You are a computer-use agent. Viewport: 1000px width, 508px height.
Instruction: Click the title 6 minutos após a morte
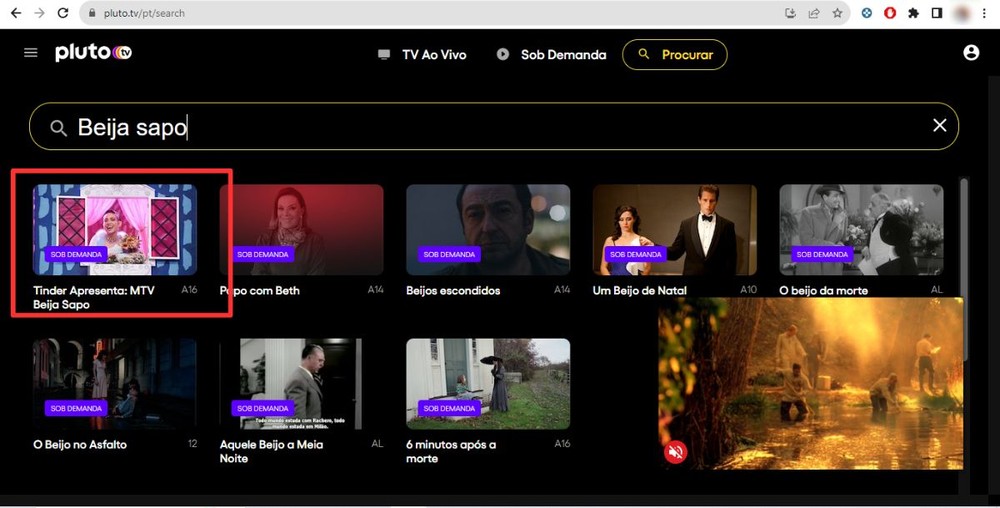click(451, 451)
